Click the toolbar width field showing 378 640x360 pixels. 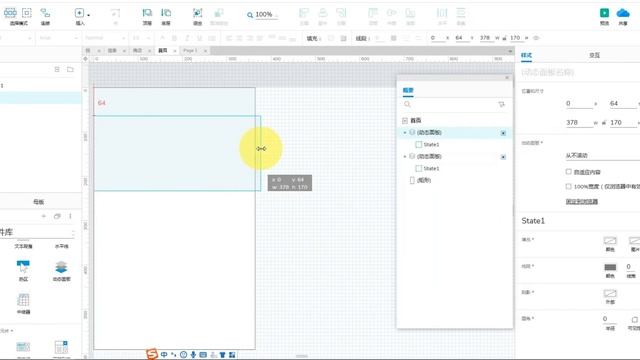[x=486, y=38]
